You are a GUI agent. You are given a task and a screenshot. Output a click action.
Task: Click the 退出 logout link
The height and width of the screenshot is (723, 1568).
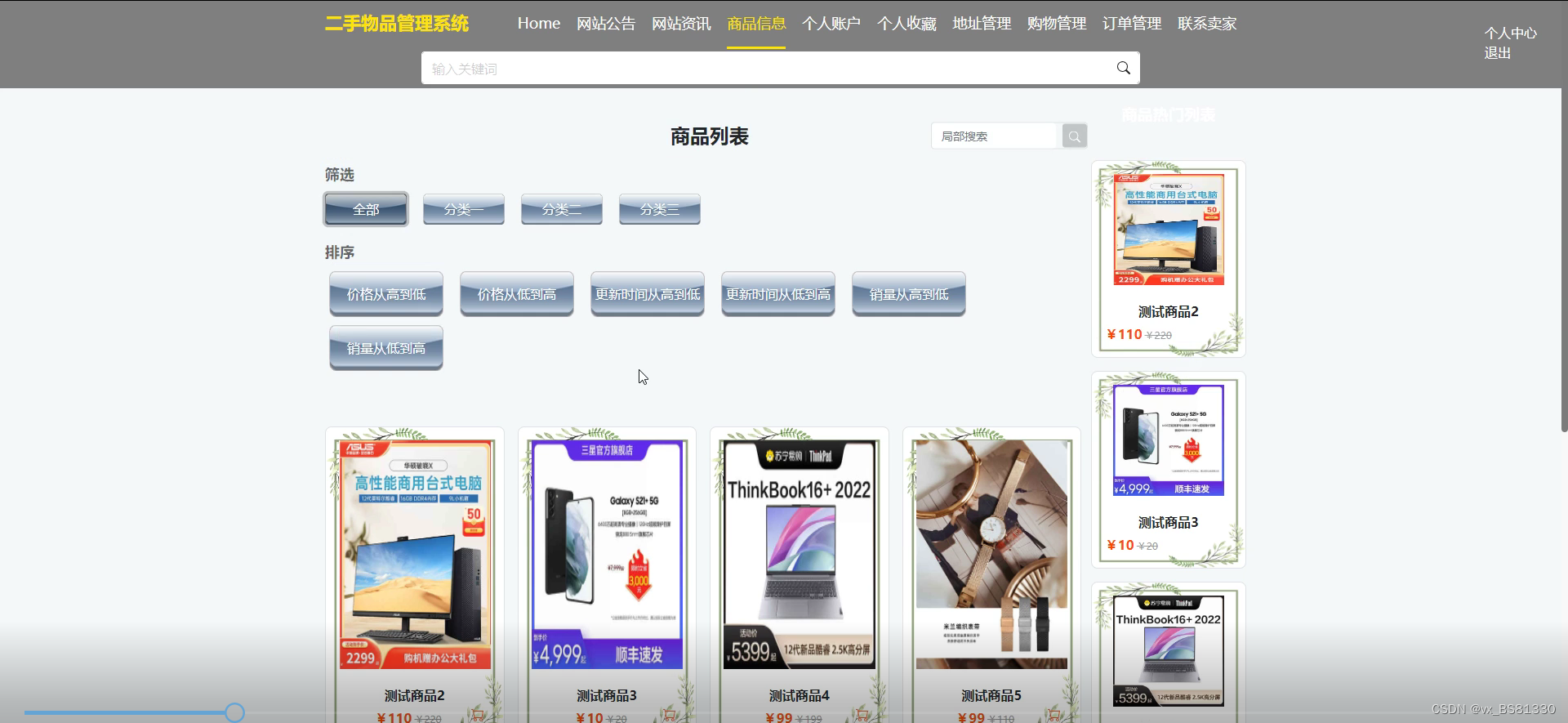1498,53
